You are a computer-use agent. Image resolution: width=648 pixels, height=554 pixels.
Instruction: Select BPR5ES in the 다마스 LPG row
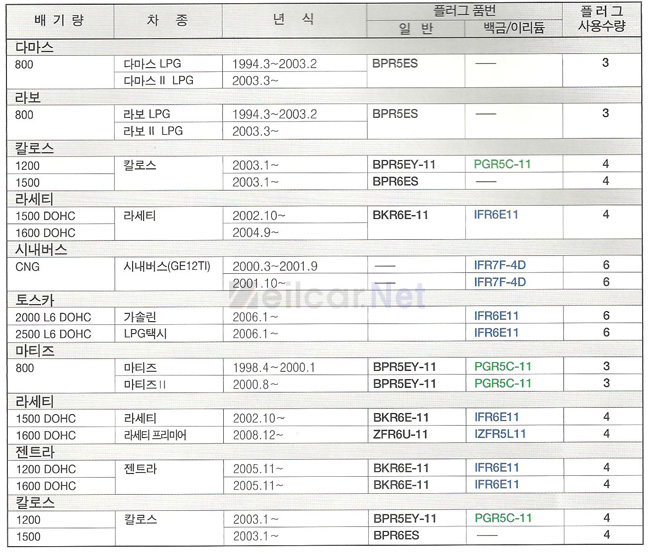tap(395, 64)
